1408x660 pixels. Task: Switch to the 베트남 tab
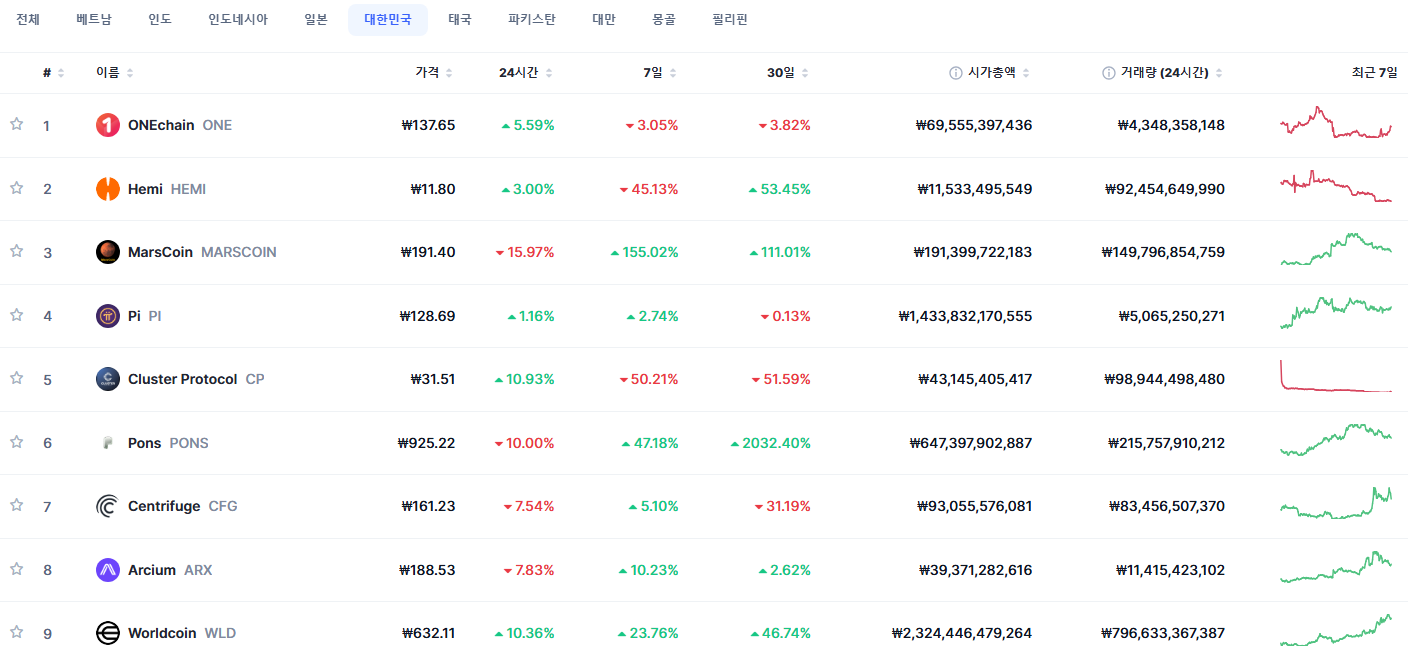click(94, 20)
